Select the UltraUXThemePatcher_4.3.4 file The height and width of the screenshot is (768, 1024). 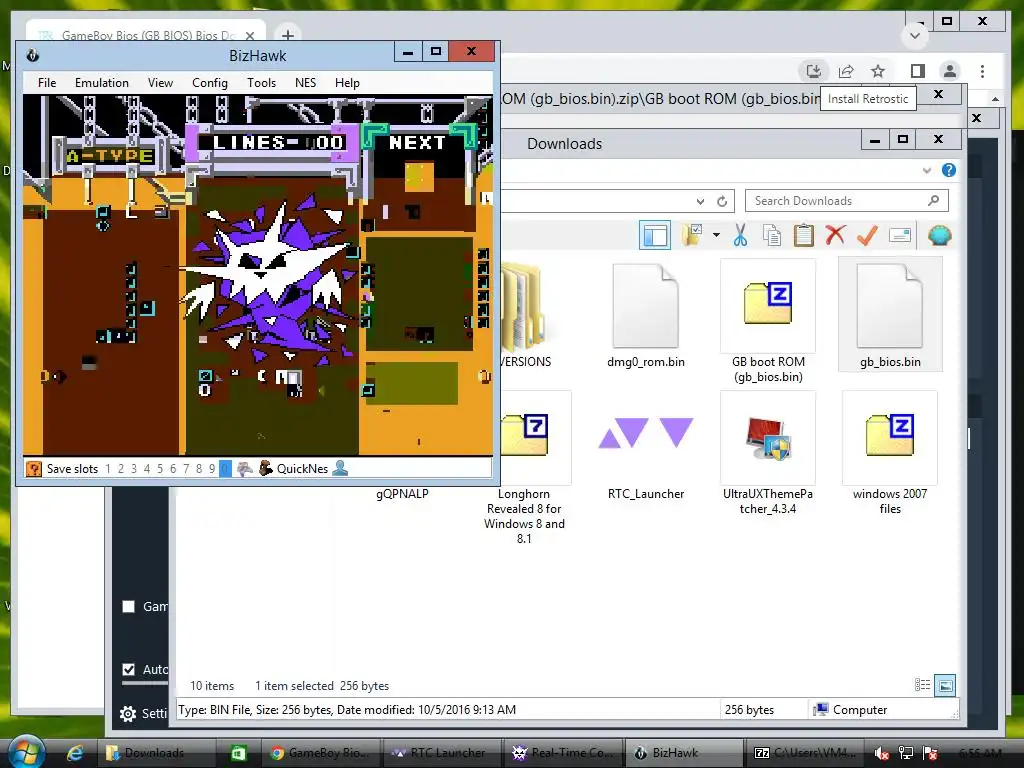pyautogui.click(x=767, y=454)
